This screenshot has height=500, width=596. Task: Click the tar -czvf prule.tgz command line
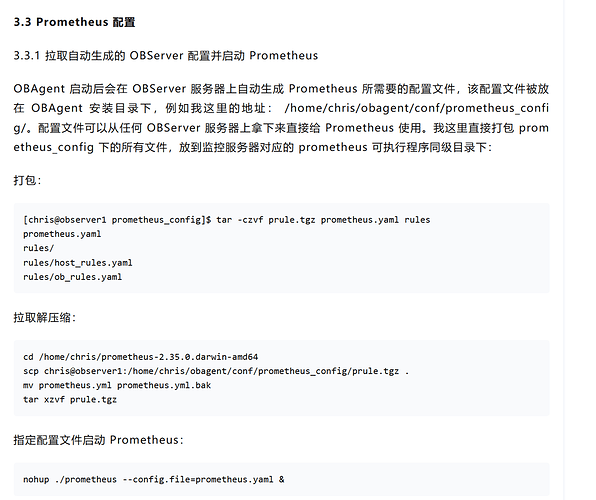click(x=227, y=220)
